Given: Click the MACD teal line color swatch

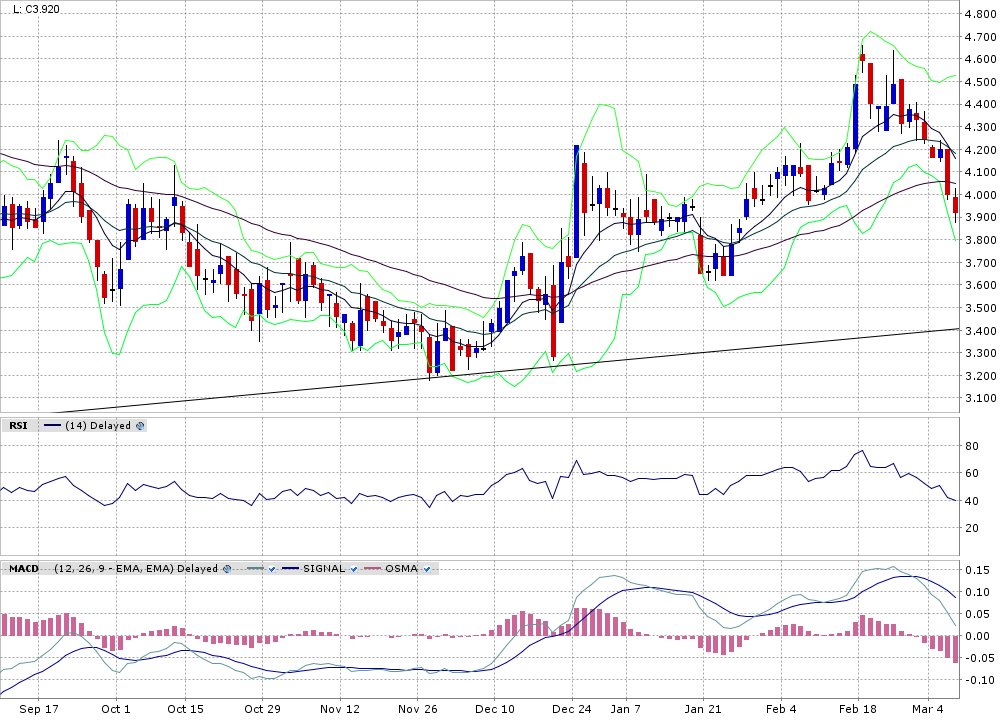Looking at the screenshot, I should [249, 569].
